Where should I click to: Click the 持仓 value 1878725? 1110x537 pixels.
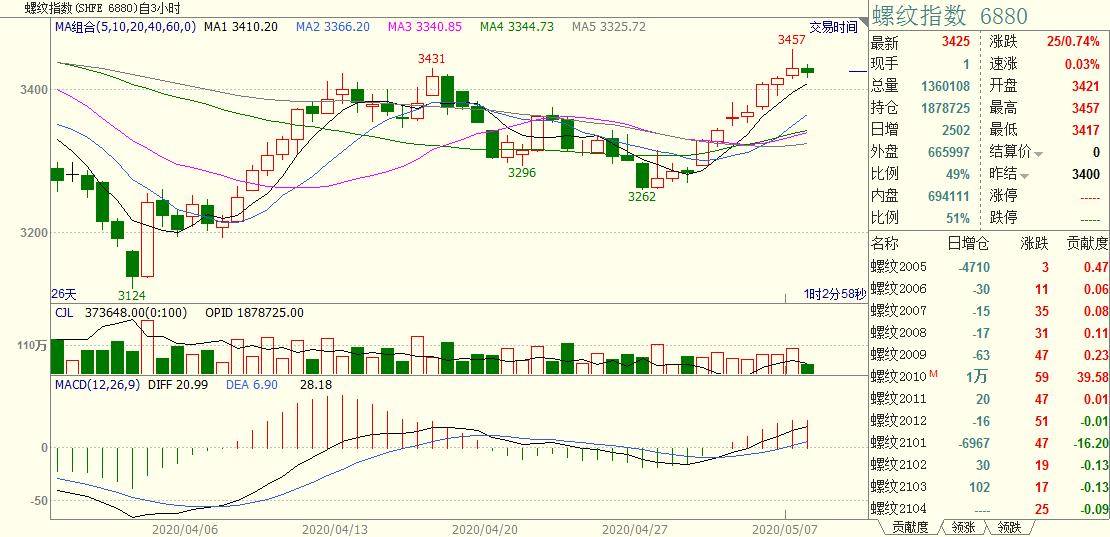click(946, 108)
